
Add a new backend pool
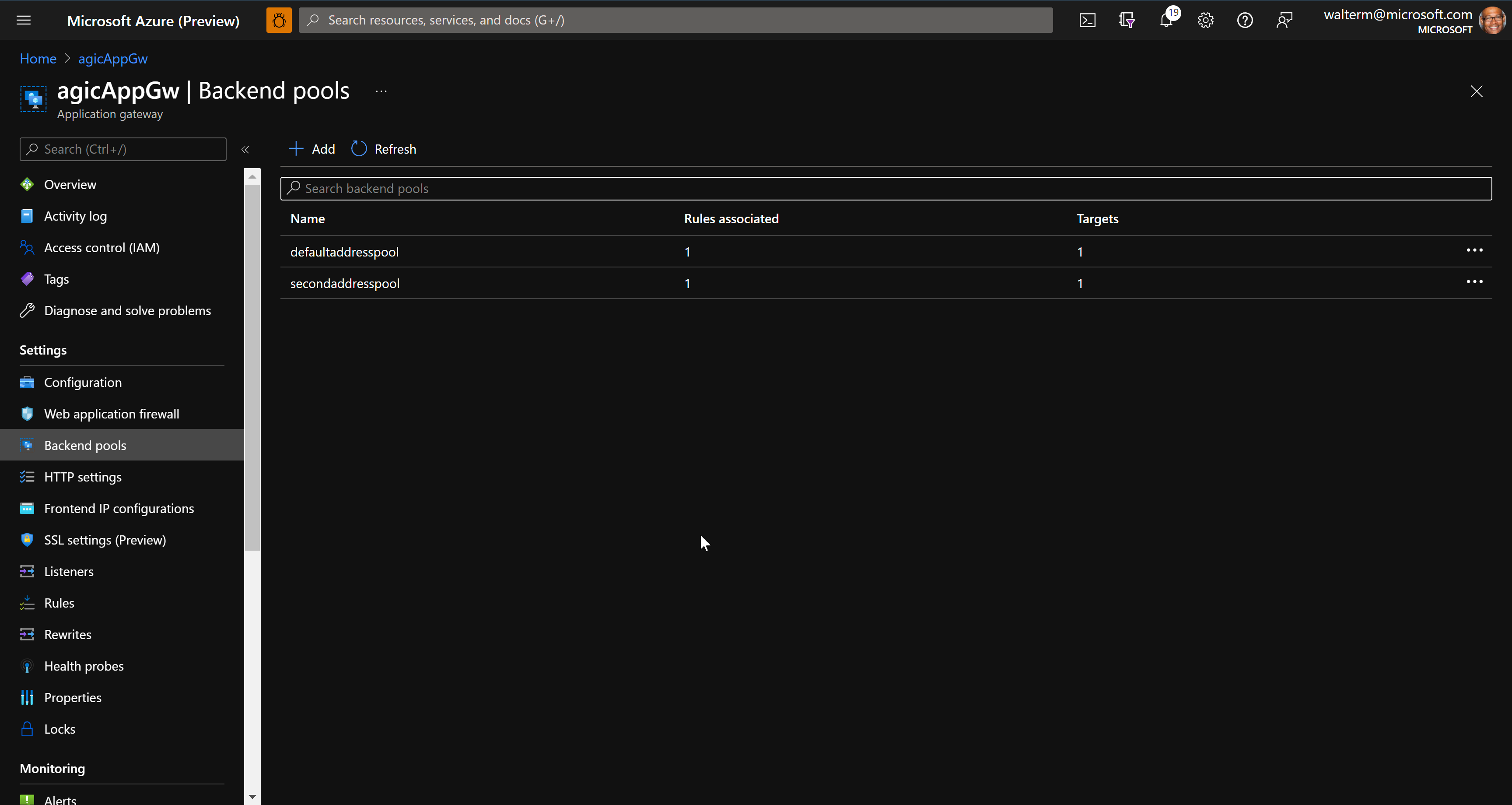pyautogui.click(x=312, y=149)
